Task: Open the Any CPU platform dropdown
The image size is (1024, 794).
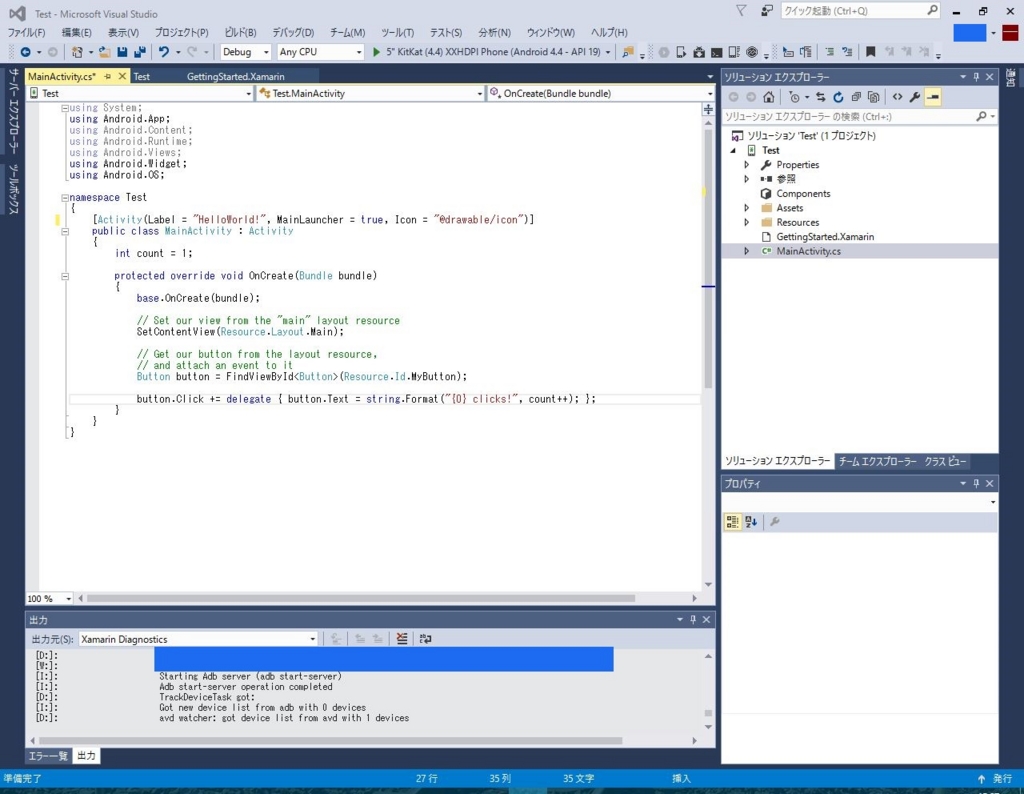Action: click(x=320, y=52)
